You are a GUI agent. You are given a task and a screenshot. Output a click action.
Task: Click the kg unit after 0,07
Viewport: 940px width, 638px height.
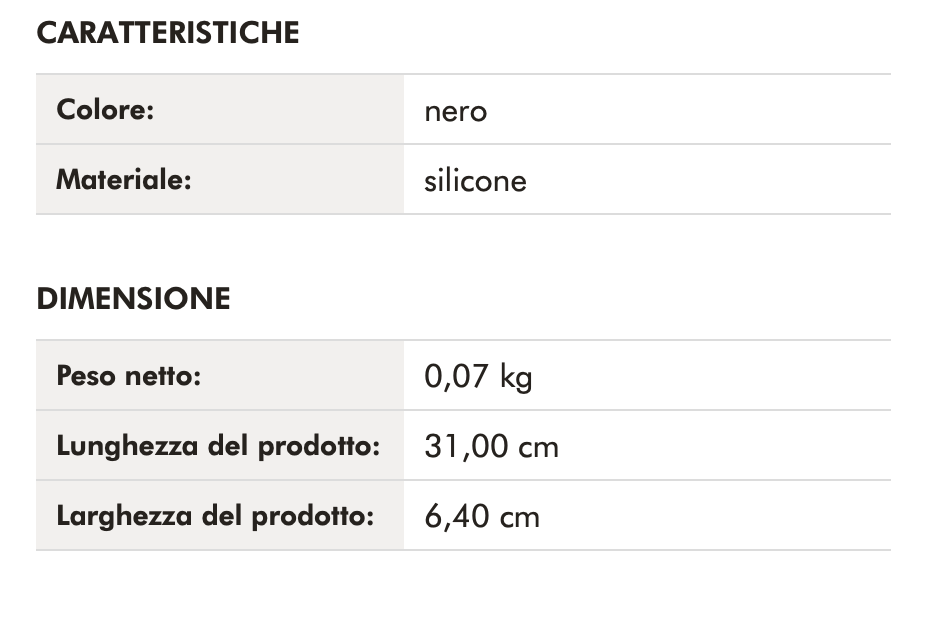516,378
